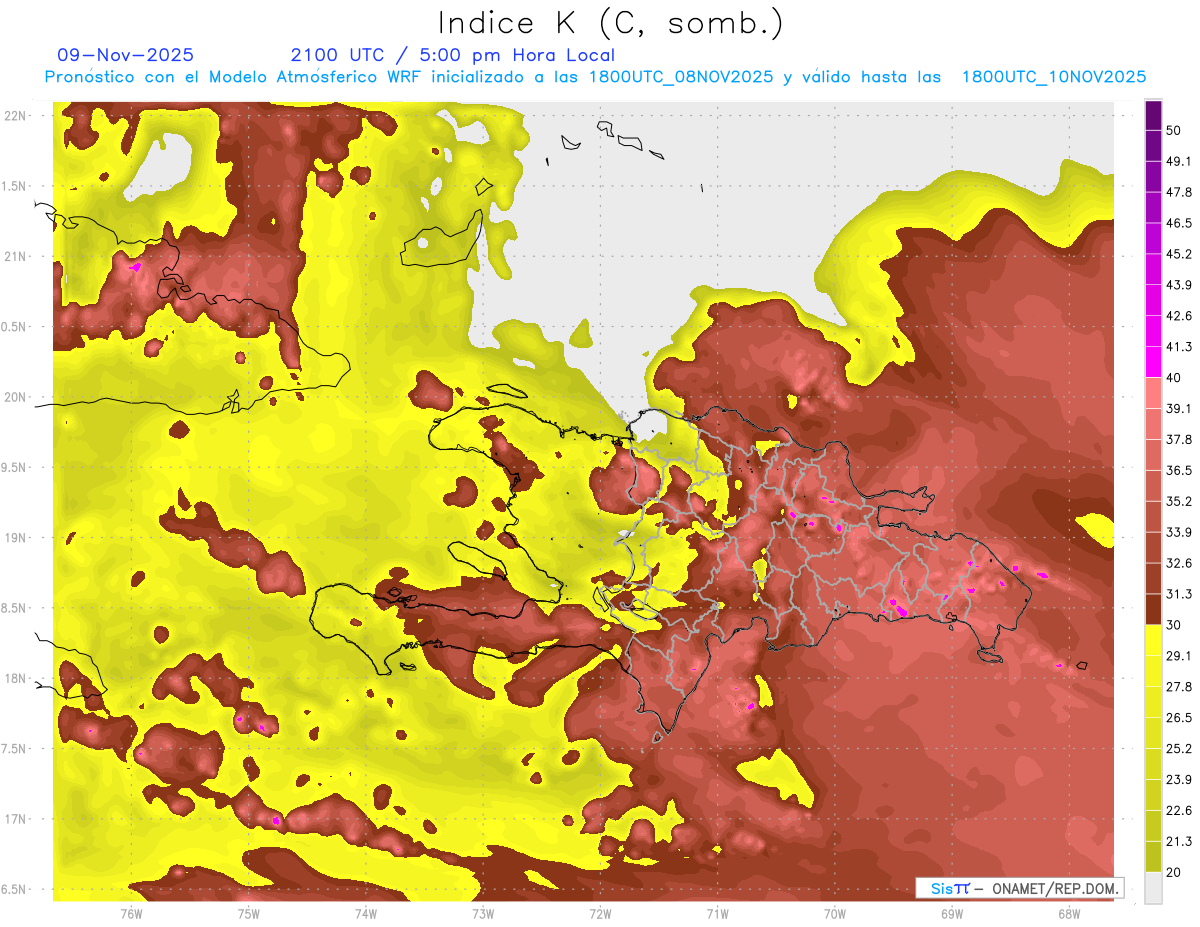Click '2100 UTC / 5:00 pm Hora Local' text
Image resolution: width=1200 pixels, height=927 pixels.
[453, 55]
